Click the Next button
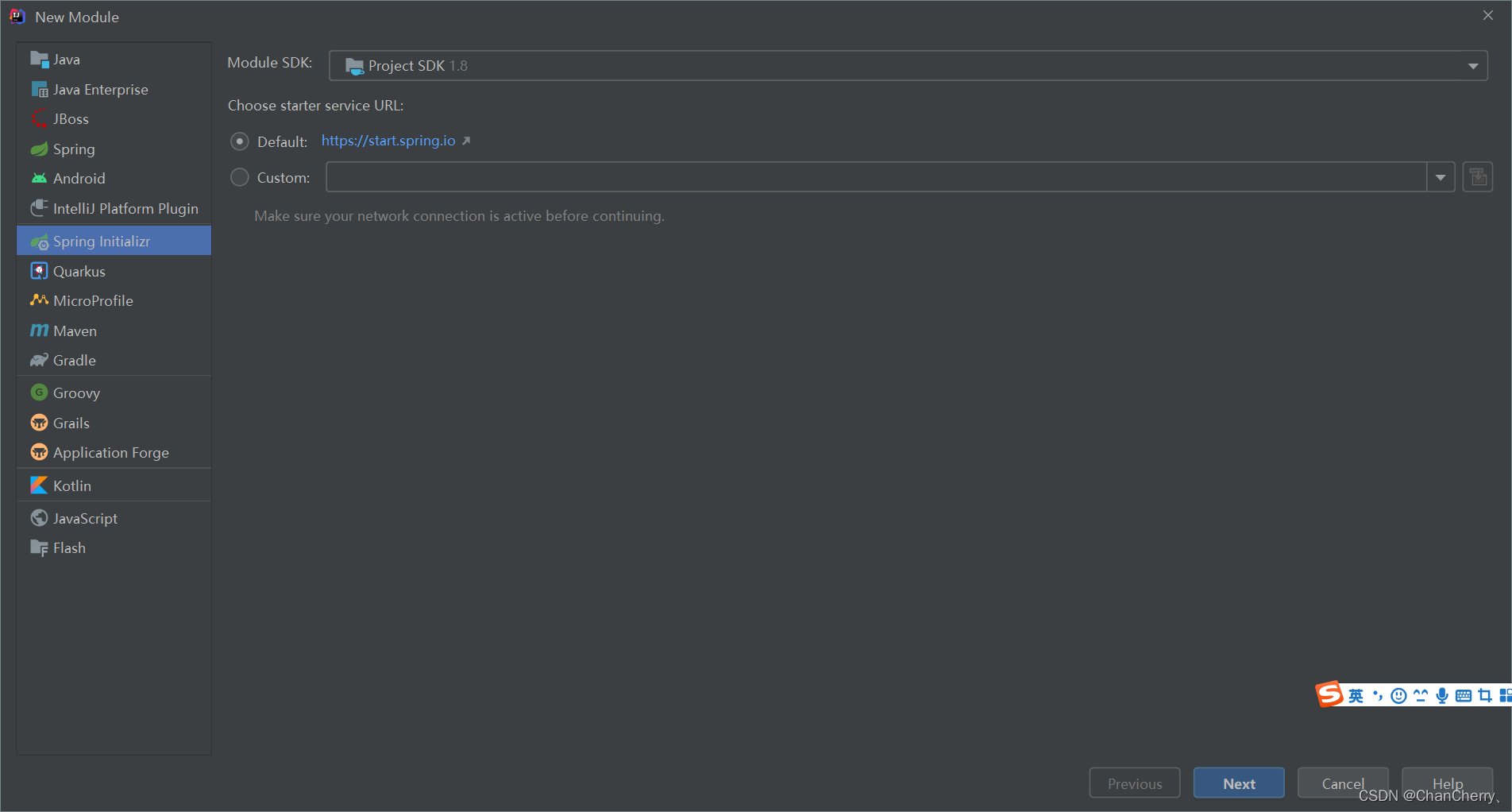This screenshot has height=812, width=1512. pyautogui.click(x=1239, y=783)
